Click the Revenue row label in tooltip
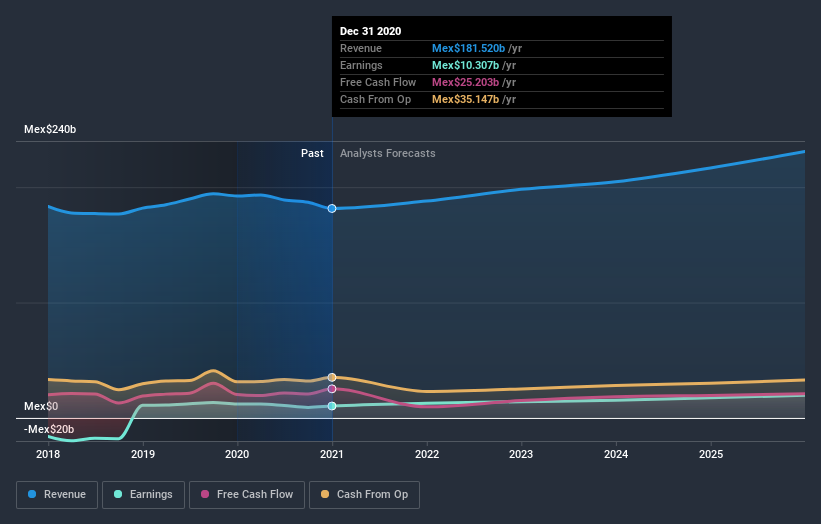This screenshot has width=821, height=524. (x=361, y=48)
